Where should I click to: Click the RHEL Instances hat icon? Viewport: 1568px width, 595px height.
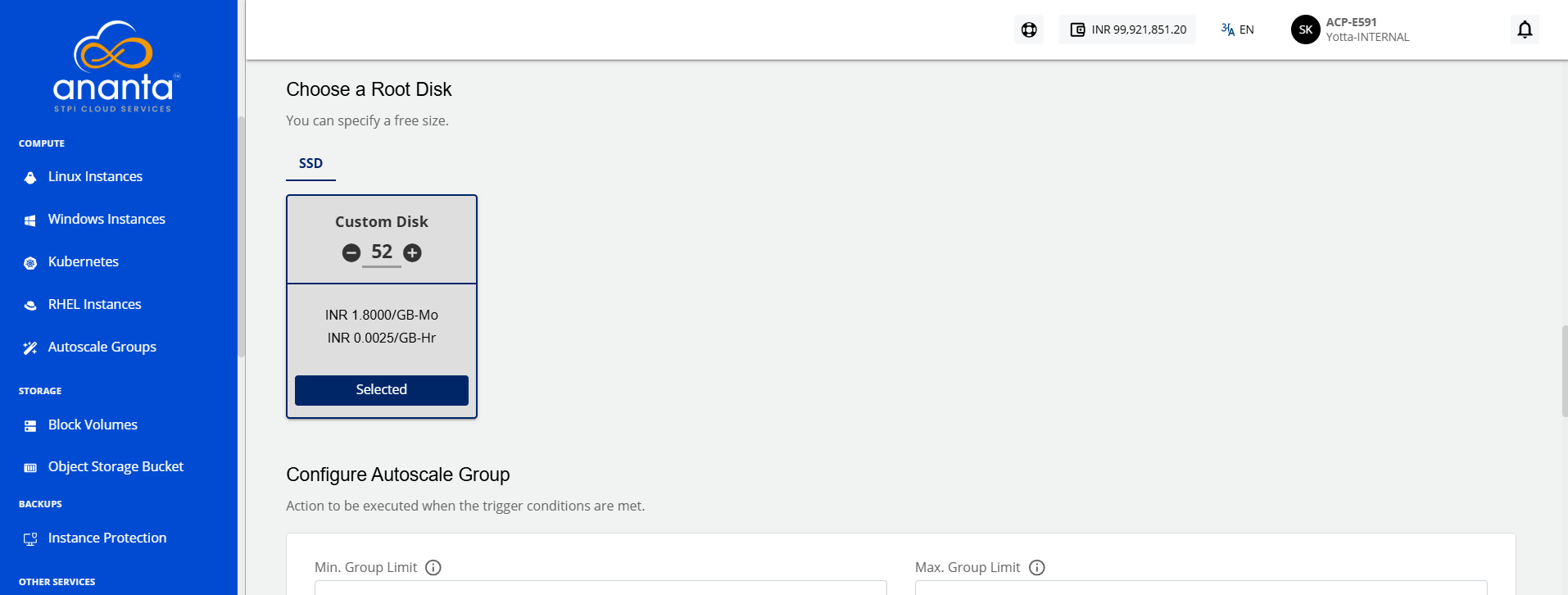click(30, 305)
